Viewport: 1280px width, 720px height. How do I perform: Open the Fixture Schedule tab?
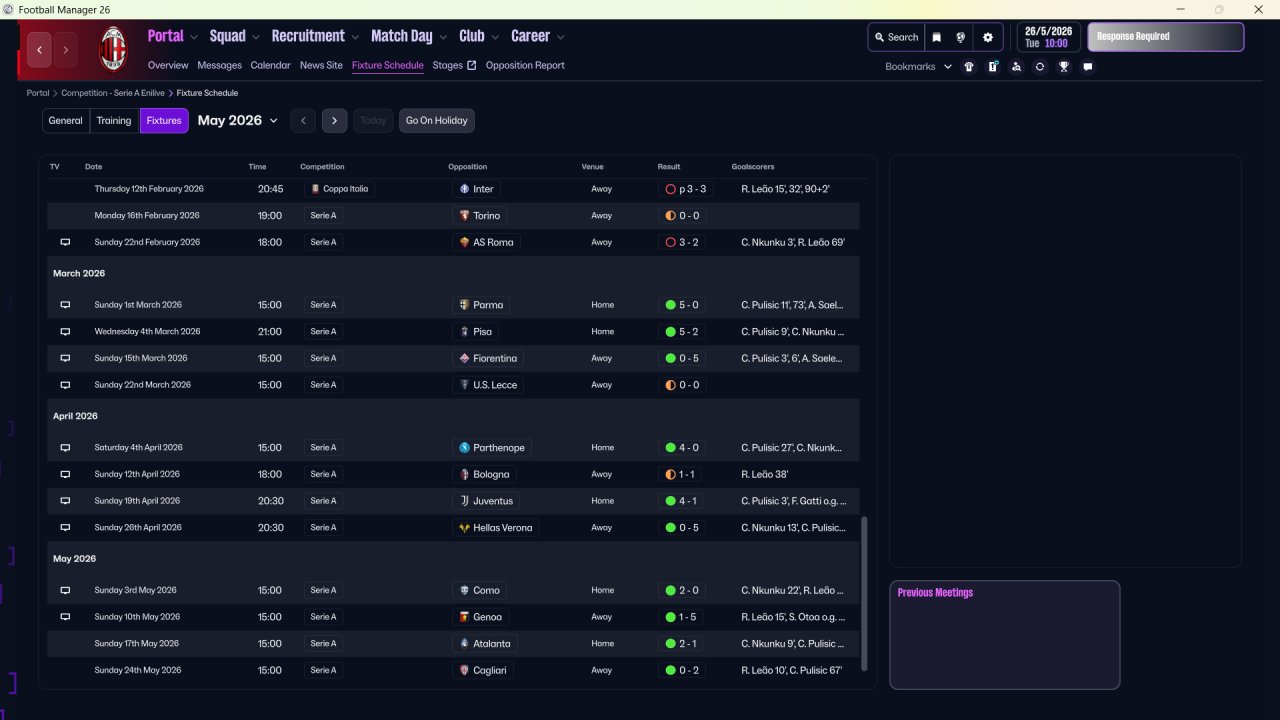[388, 66]
